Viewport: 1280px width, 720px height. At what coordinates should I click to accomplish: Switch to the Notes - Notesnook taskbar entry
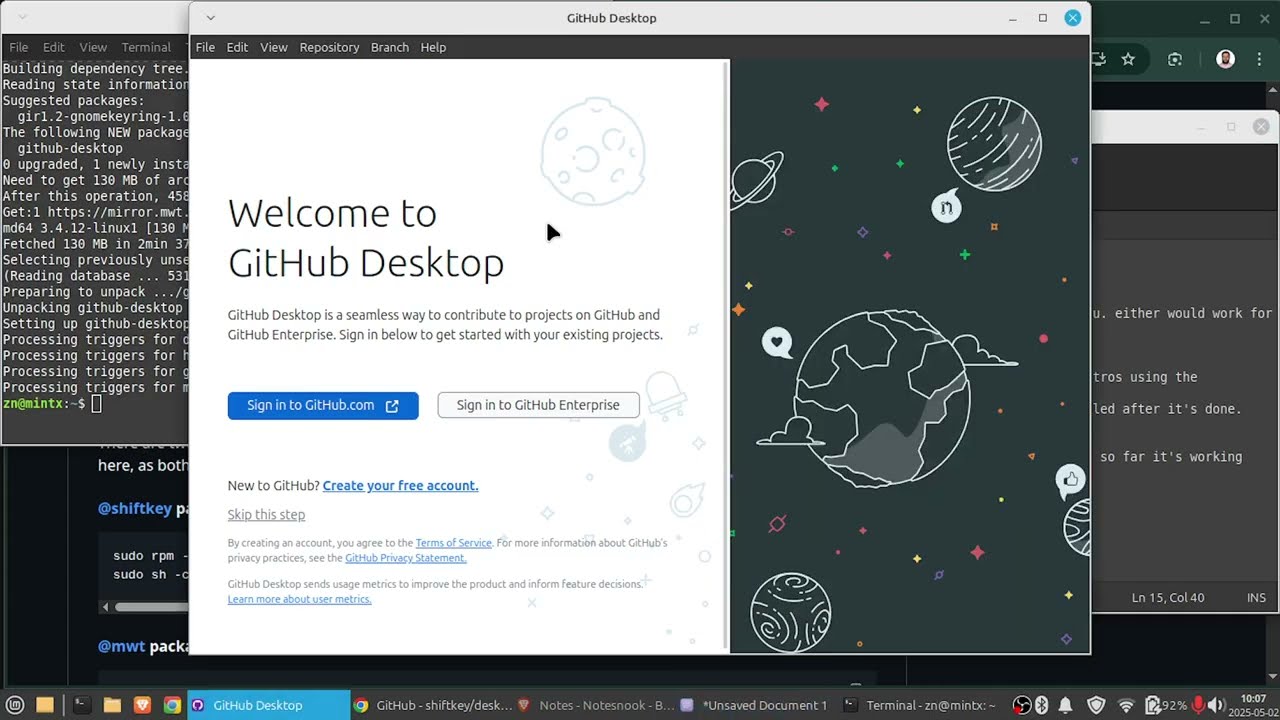pos(595,705)
